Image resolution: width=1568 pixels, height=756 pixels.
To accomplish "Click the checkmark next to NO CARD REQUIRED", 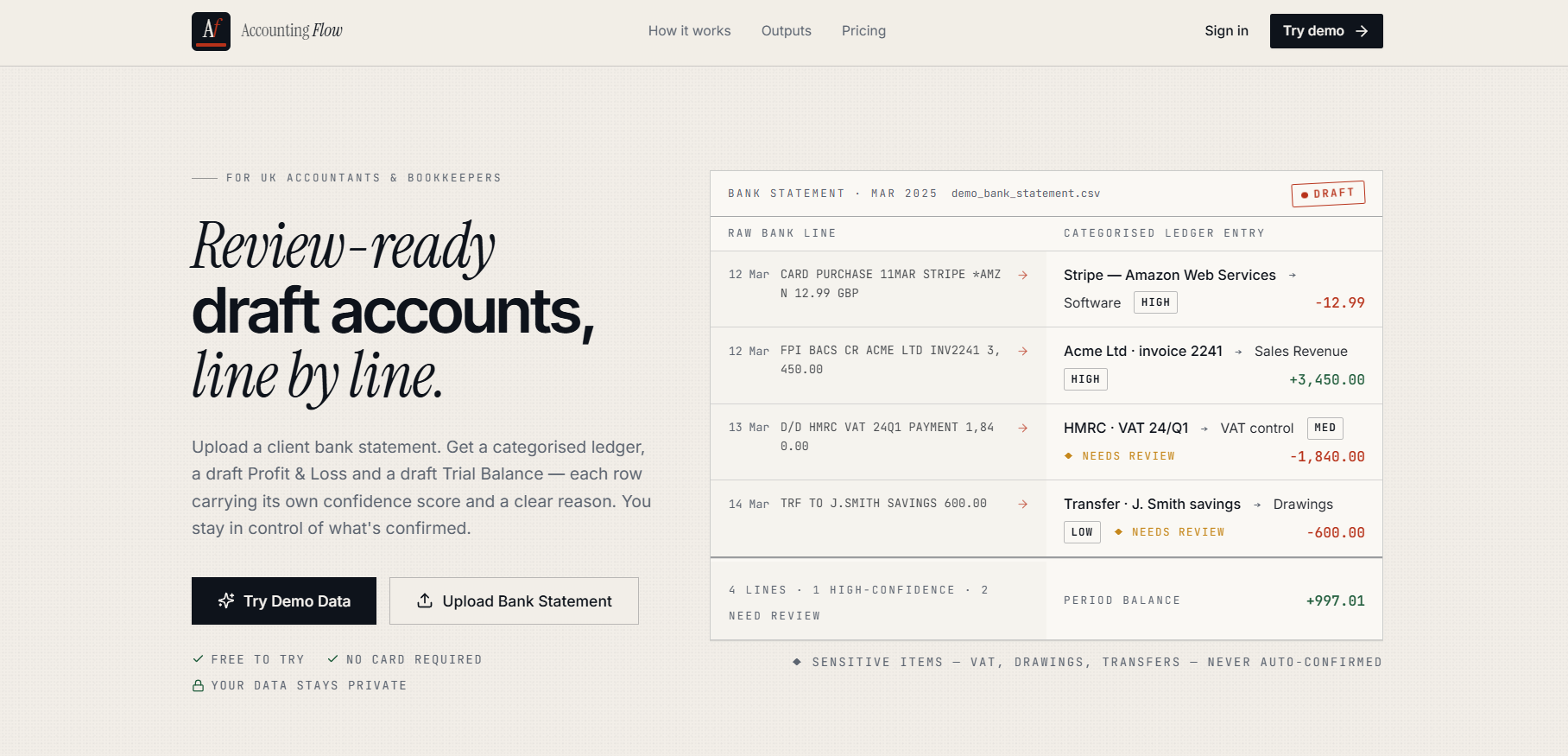I will [332, 659].
